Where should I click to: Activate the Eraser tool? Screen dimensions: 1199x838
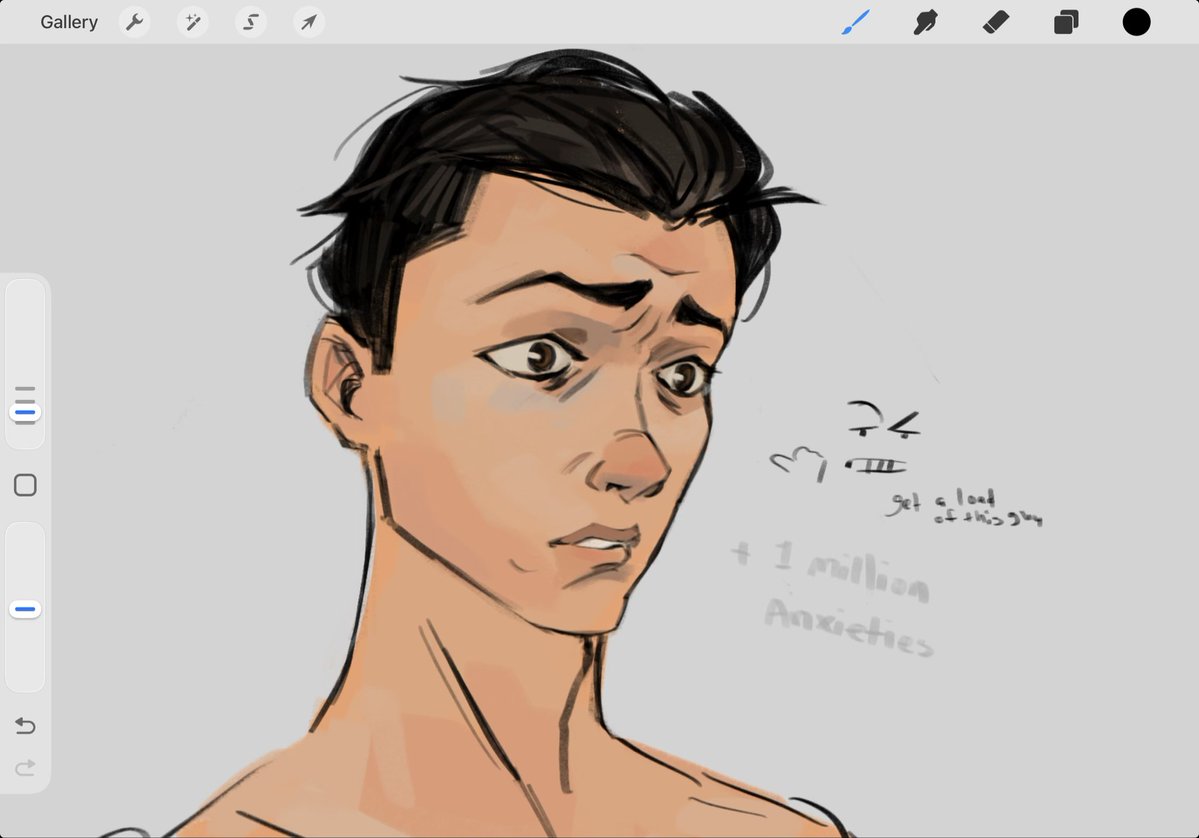[x=995, y=21]
